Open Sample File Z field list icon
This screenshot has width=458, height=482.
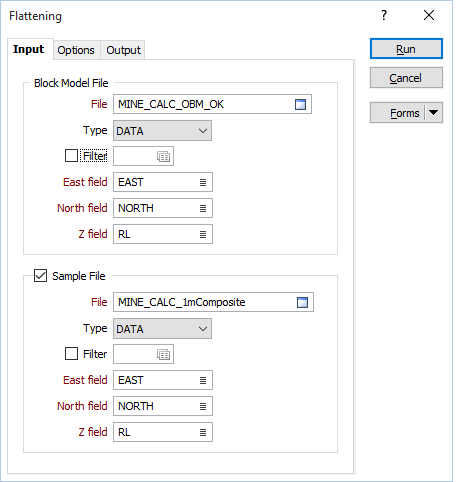pos(203,432)
